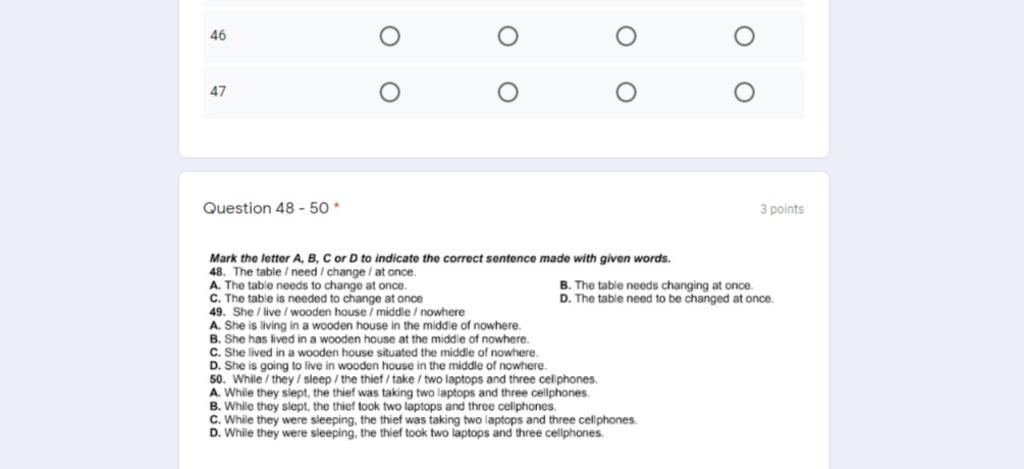Click option A "She is living in a wooden house"
Screen dimensions: 1024x469
coord(366,325)
